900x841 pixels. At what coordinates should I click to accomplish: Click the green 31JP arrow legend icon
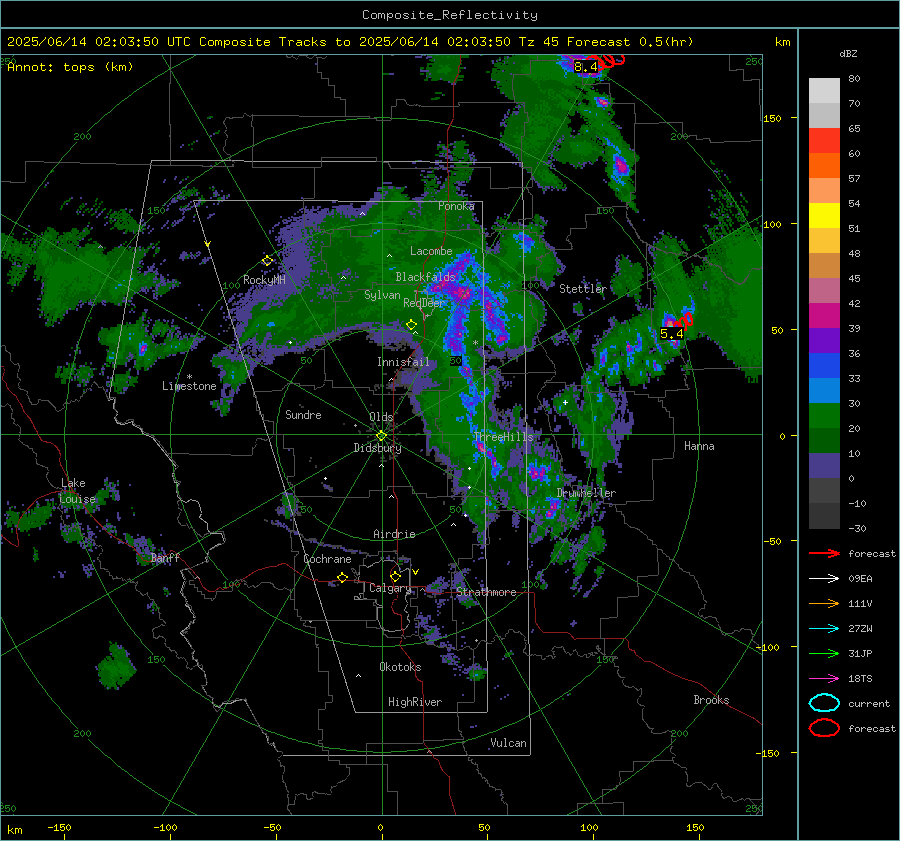(x=824, y=653)
